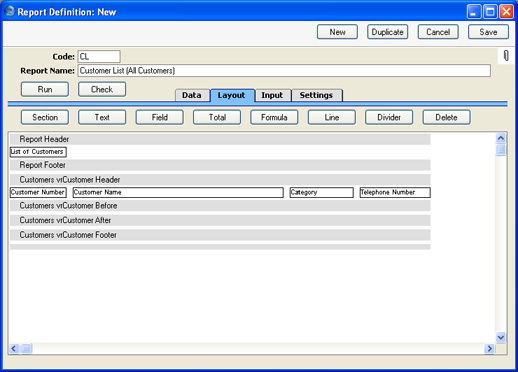Insert a Line element
Screen dimensions: 518x372
click(332, 117)
